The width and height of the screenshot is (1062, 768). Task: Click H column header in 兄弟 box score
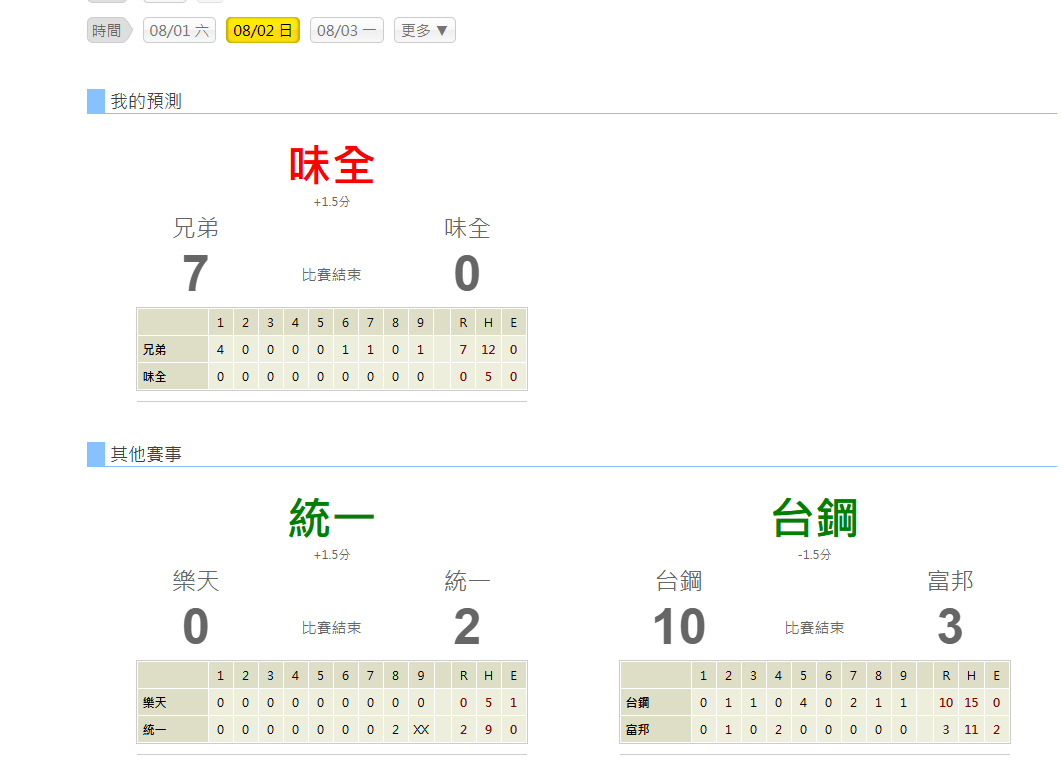[488, 322]
